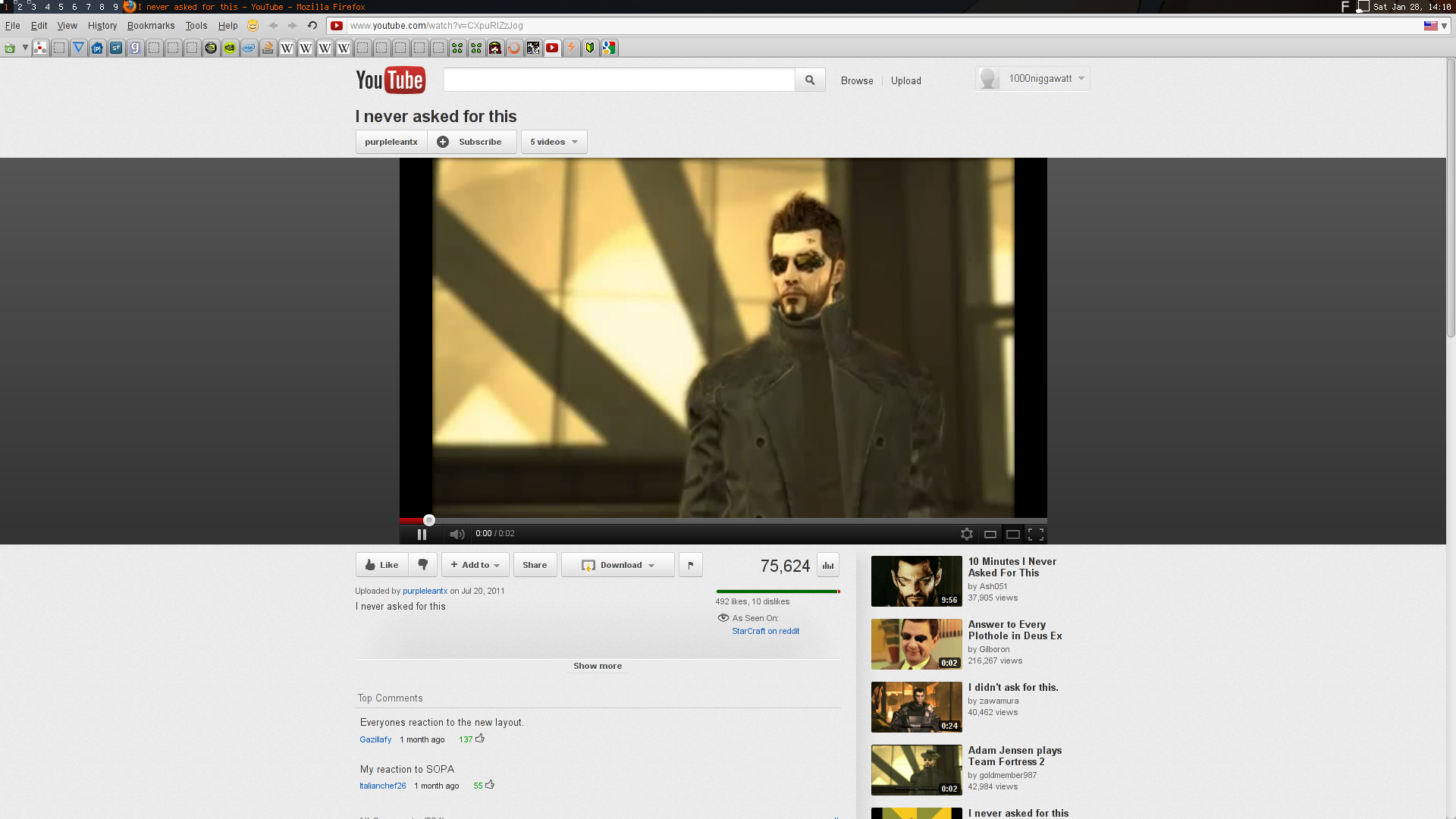Open the Edit menu
Image resolution: width=1456 pixels, height=819 pixels.
(x=39, y=26)
